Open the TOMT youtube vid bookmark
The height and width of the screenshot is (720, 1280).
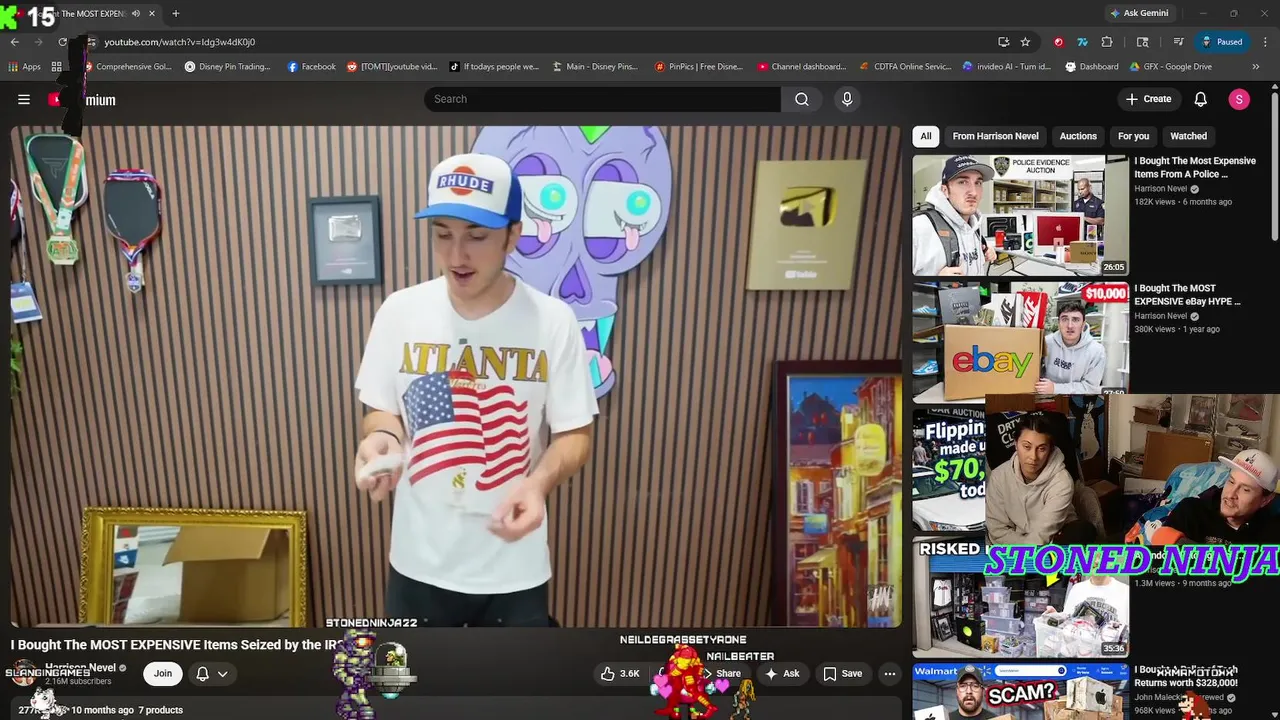coord(392,67)
